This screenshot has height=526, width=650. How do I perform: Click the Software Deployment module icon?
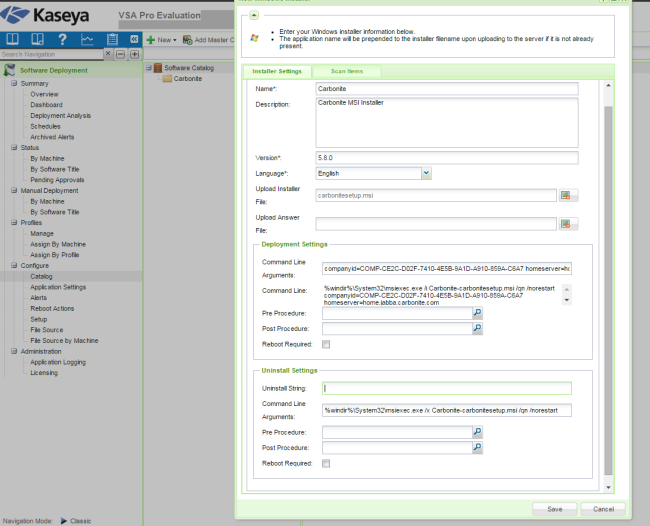[x=9, y=70]
